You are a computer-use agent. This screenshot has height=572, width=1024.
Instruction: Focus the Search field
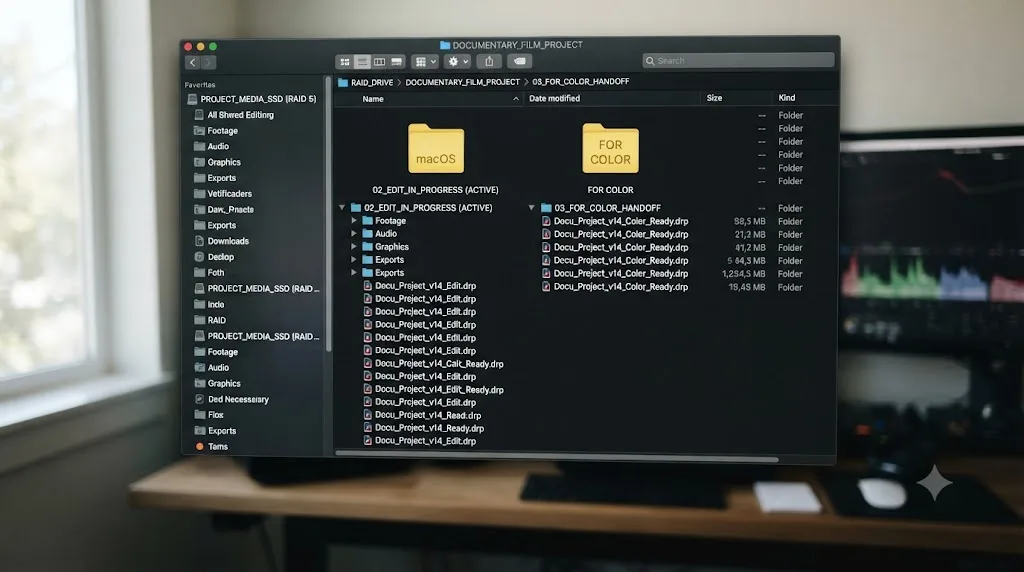pyautogui.click(x=739, y=61)
